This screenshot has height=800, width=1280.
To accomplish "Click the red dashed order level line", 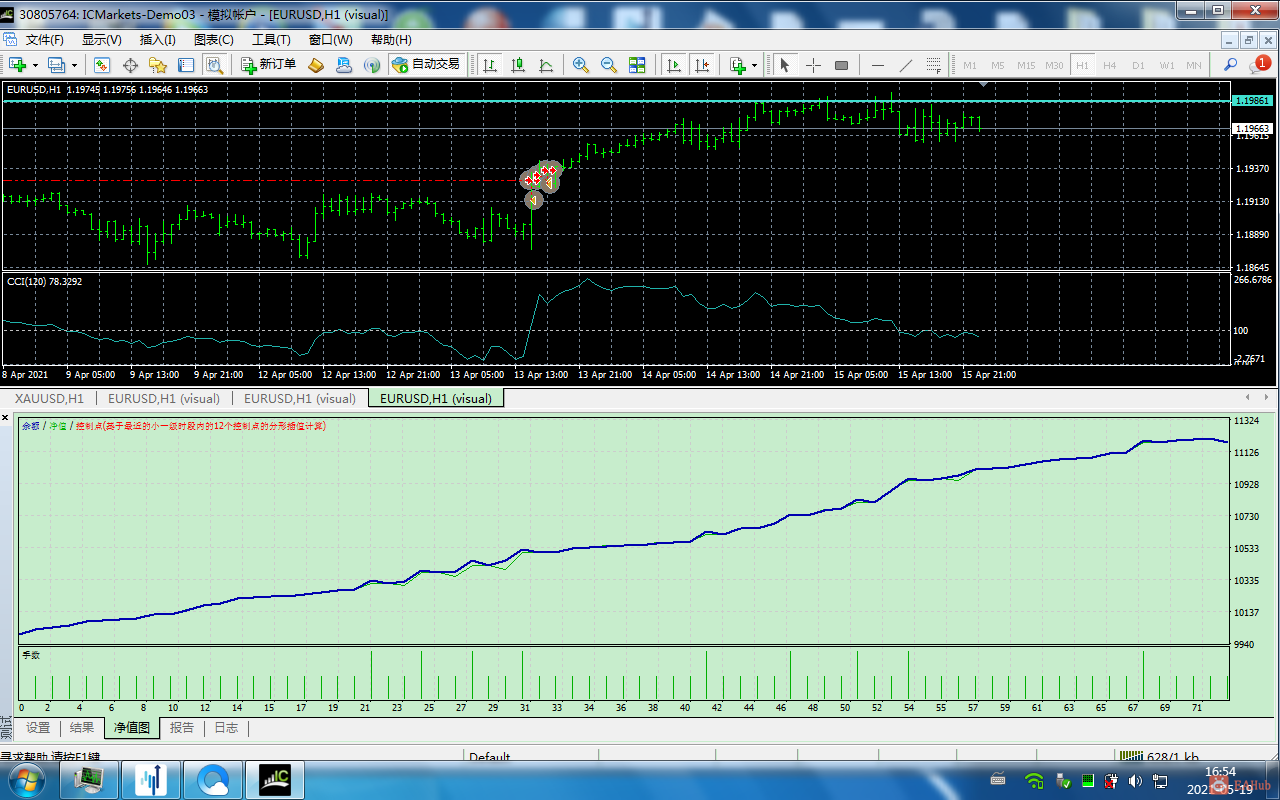I will [x=262, y=180].
